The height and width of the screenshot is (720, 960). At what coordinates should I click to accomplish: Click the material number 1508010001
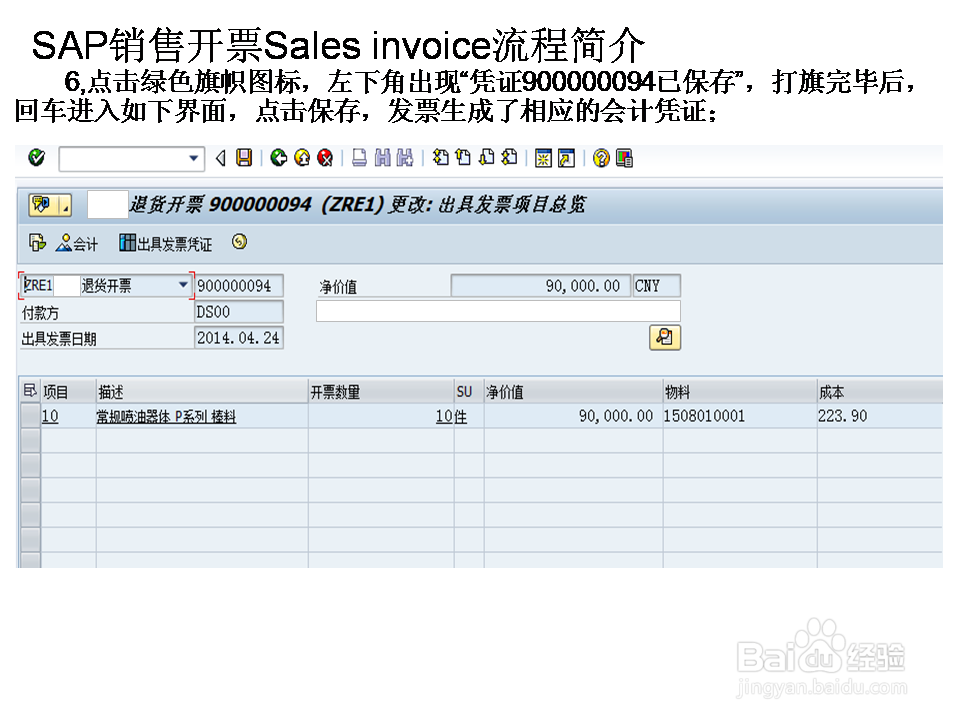coord(705,416)
